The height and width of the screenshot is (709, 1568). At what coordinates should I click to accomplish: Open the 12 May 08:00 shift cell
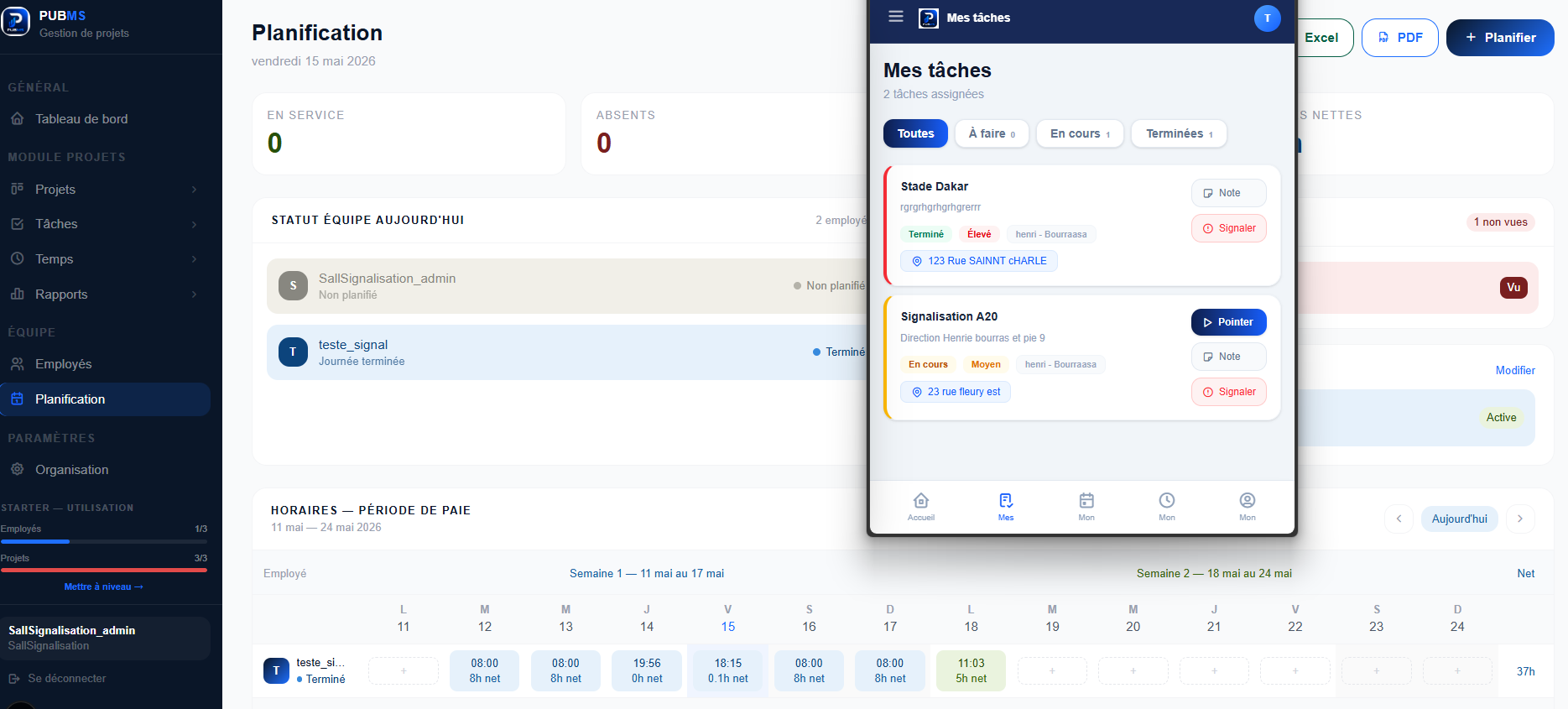484,670
